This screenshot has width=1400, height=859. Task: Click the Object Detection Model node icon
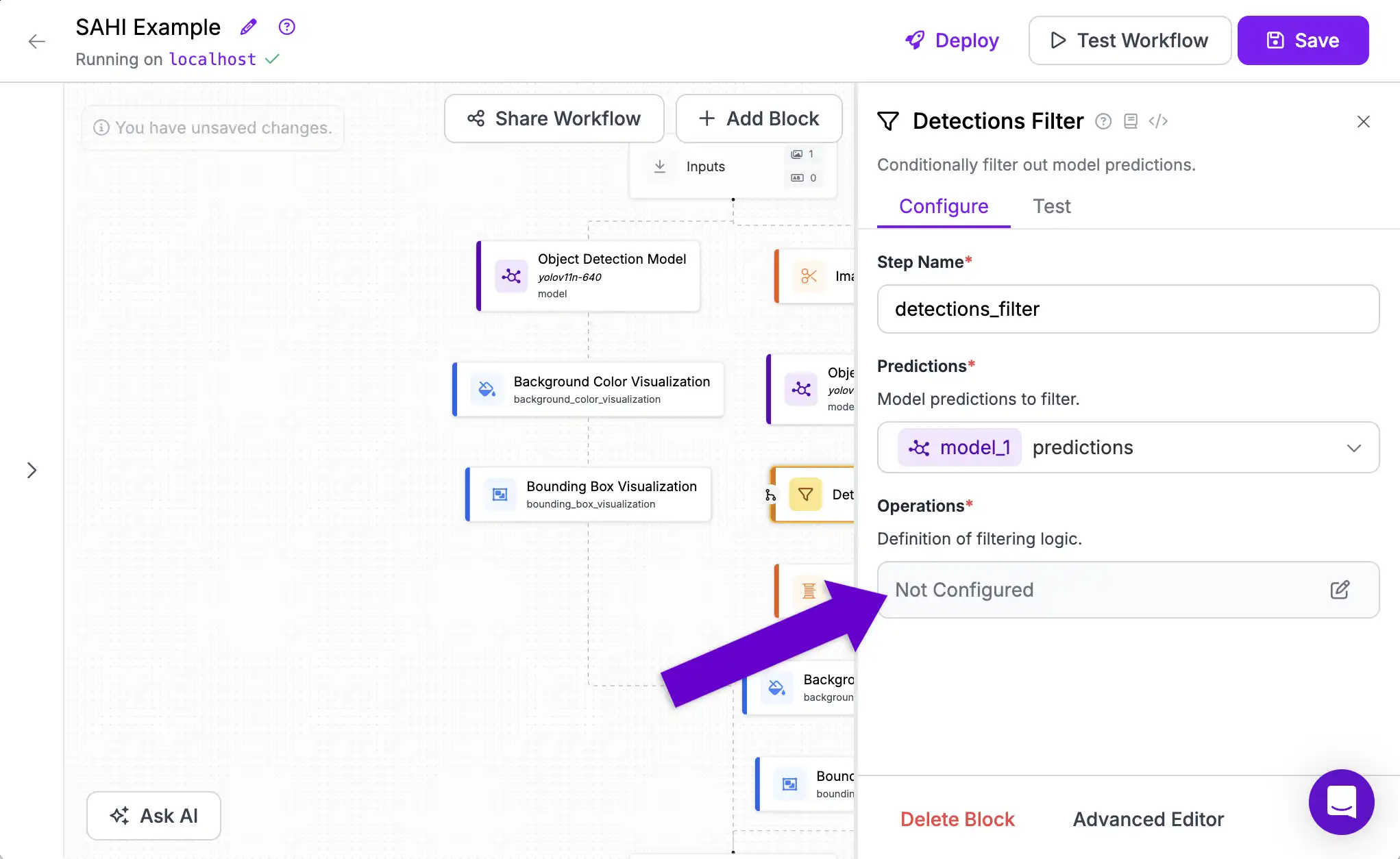coord(512,275)
